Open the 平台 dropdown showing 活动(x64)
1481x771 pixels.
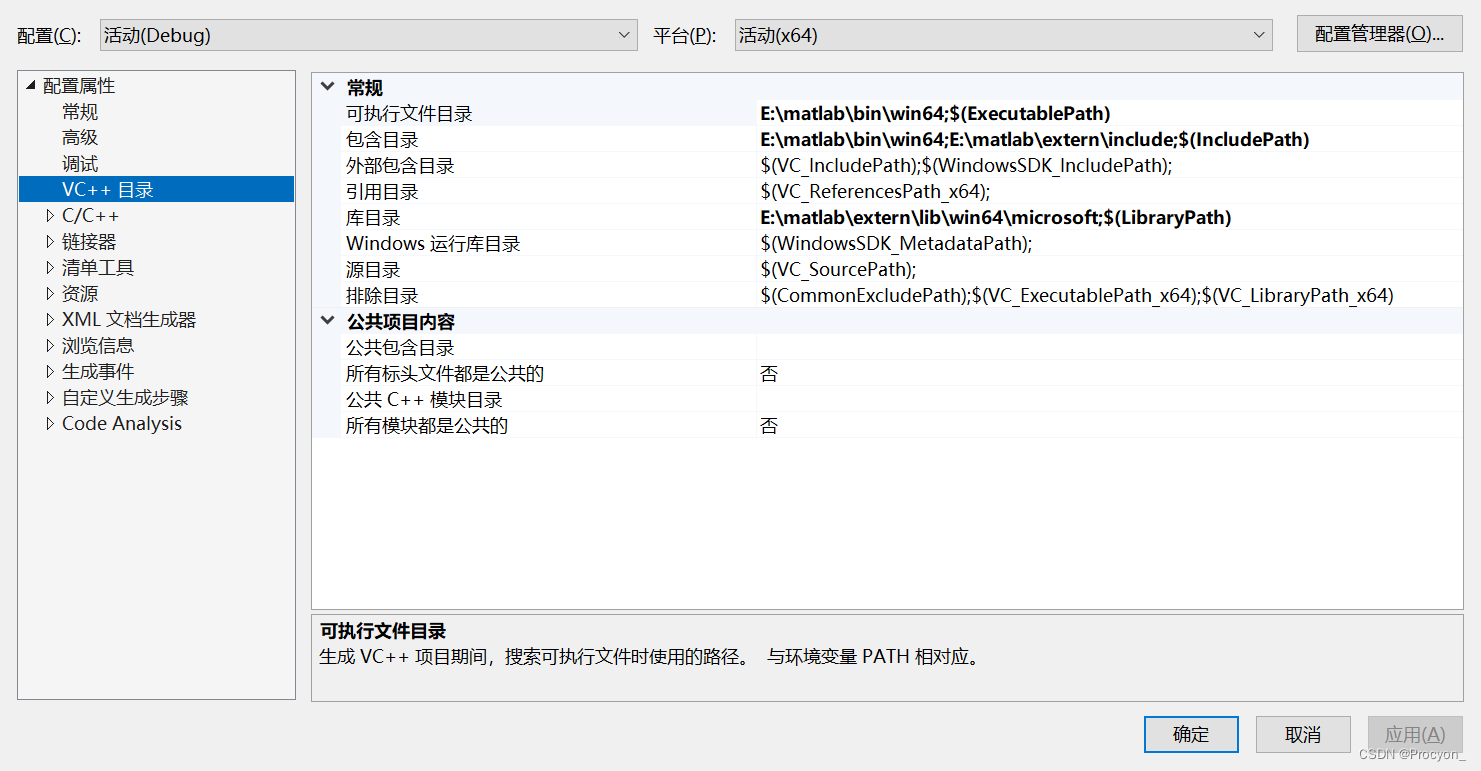point(1000,34)
